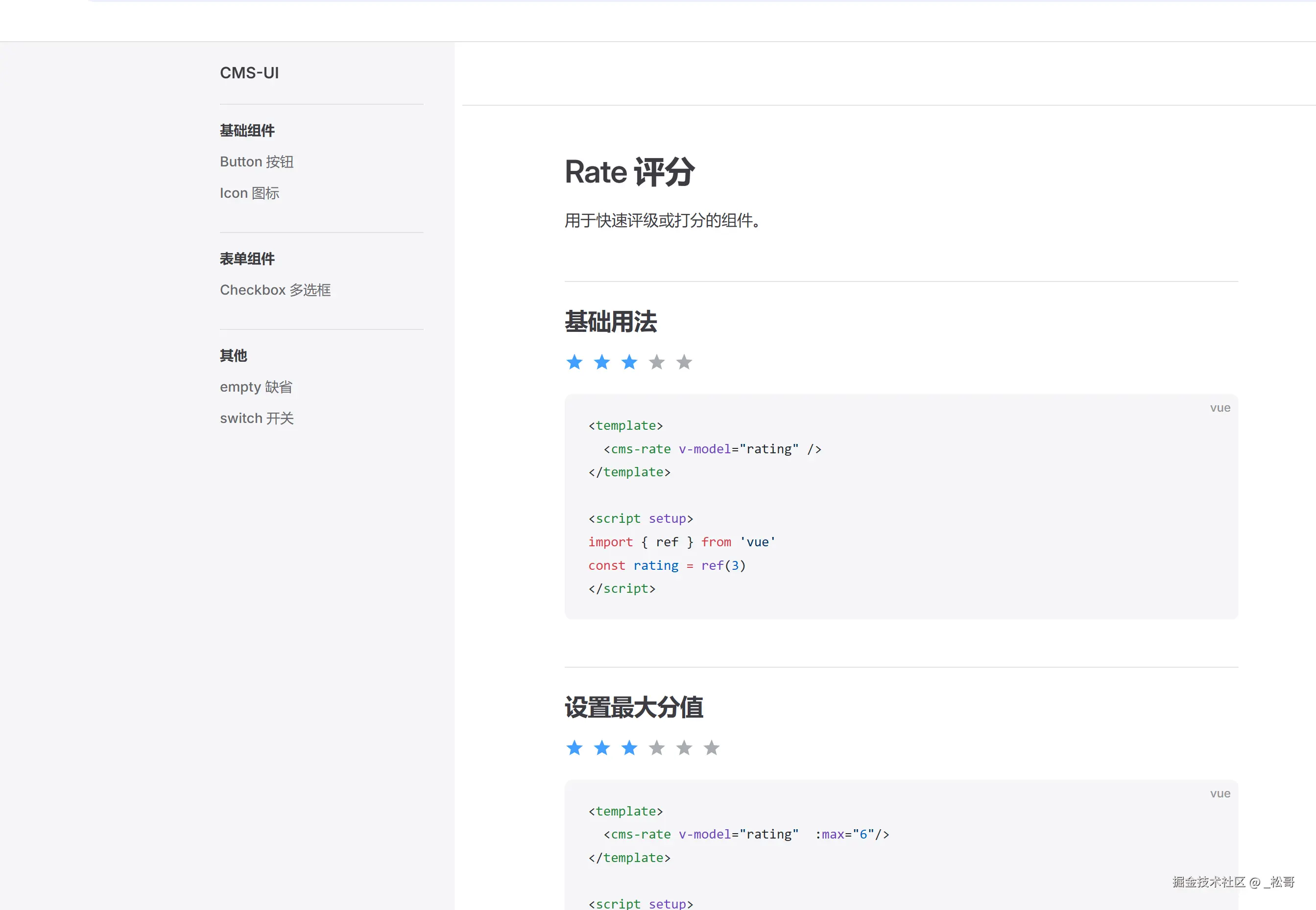Set basic usage rating to two stars
The width and height of the screenshot is (1316, 910).
click(602, 362)
